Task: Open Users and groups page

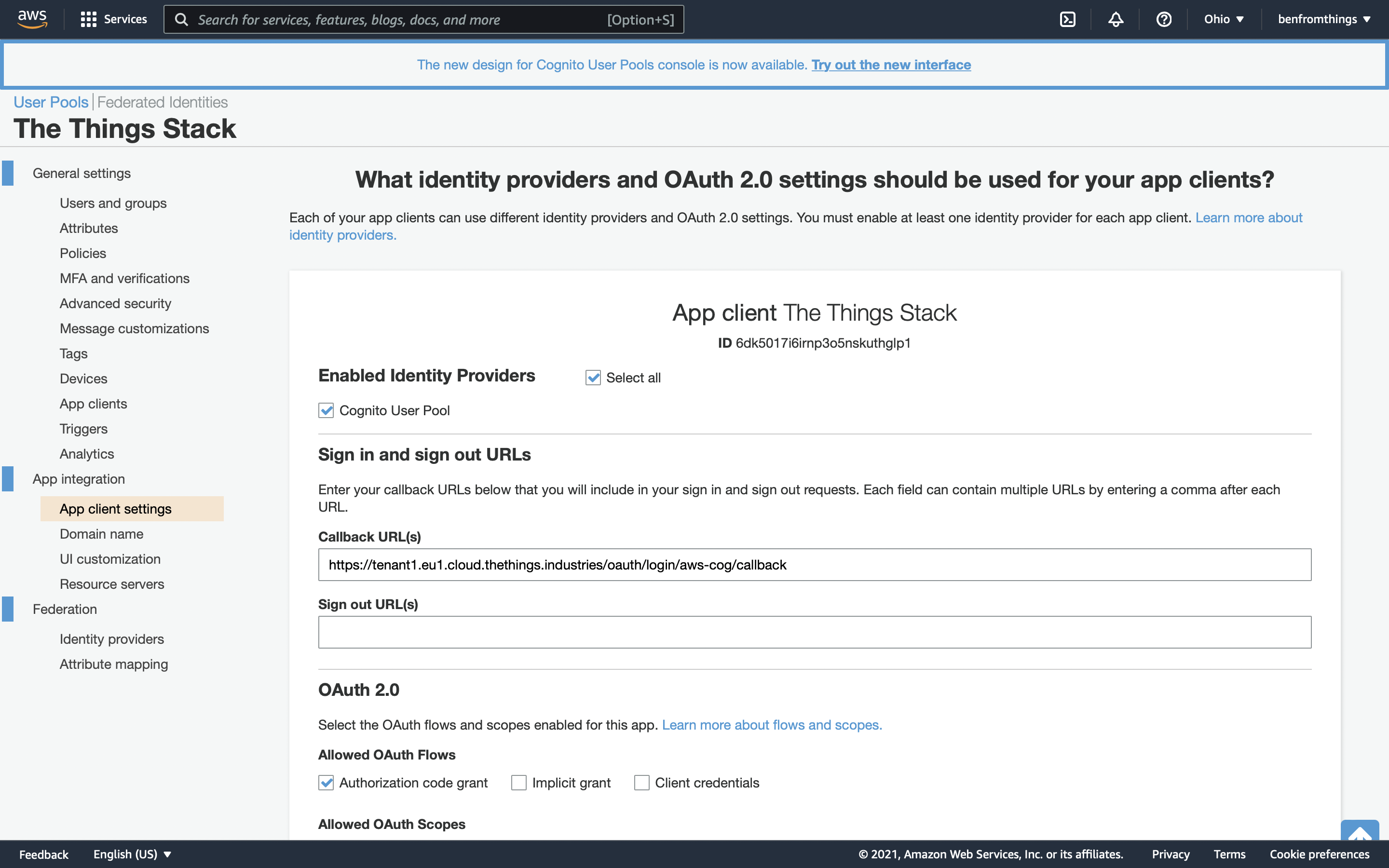Action: (113, 203)
